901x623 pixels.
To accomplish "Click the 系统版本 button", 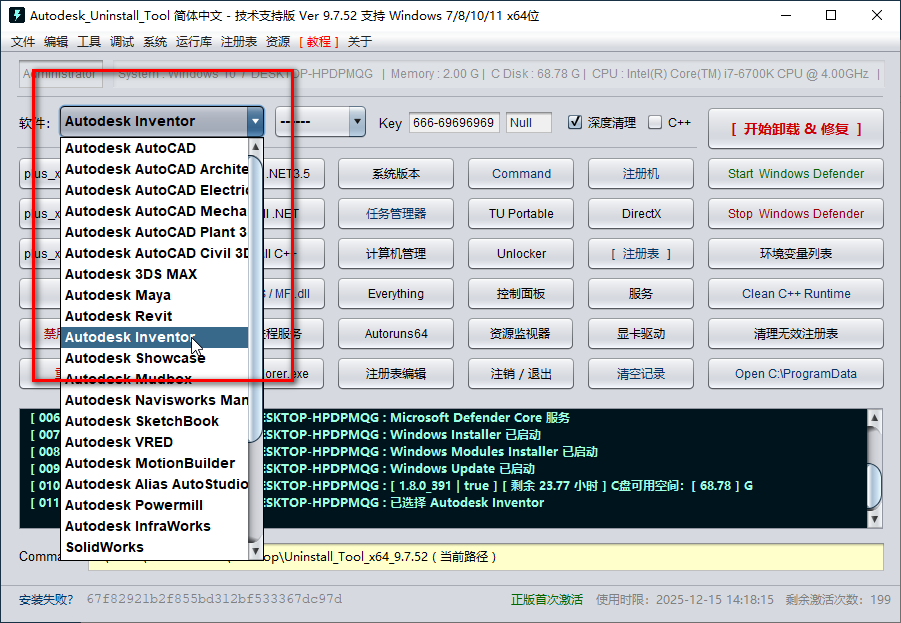I will click(x=396, y=174).
